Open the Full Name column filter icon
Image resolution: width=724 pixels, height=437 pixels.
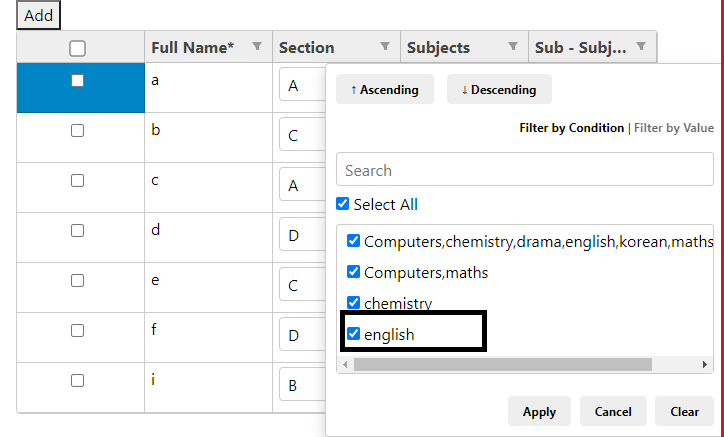[257, 46]
